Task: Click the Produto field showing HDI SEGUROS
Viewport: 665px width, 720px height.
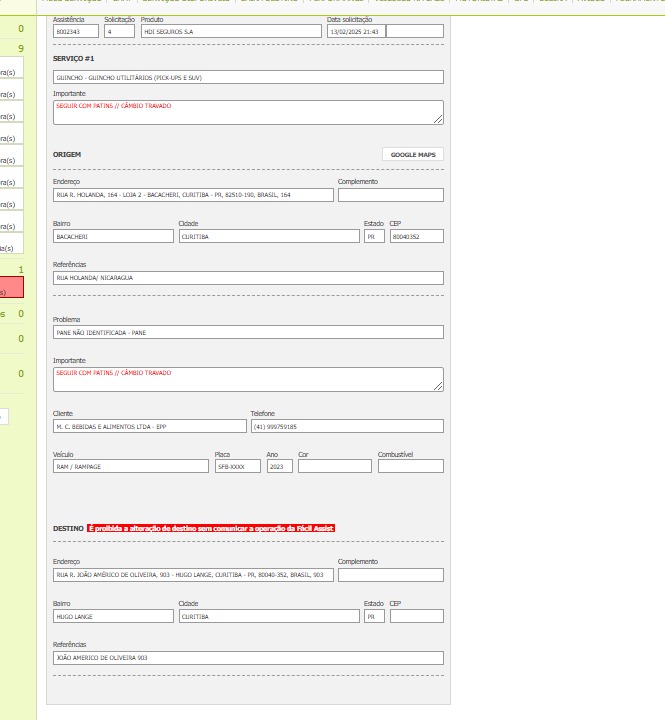Action: tap(231, 32)
